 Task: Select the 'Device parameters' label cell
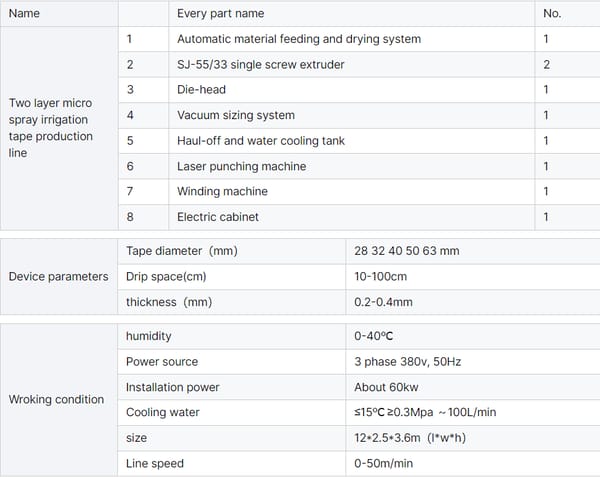[58, 276]
